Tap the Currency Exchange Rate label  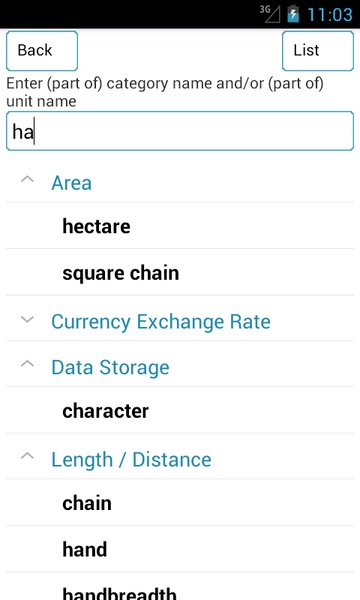pyautogui.click(x=161, y=321)
